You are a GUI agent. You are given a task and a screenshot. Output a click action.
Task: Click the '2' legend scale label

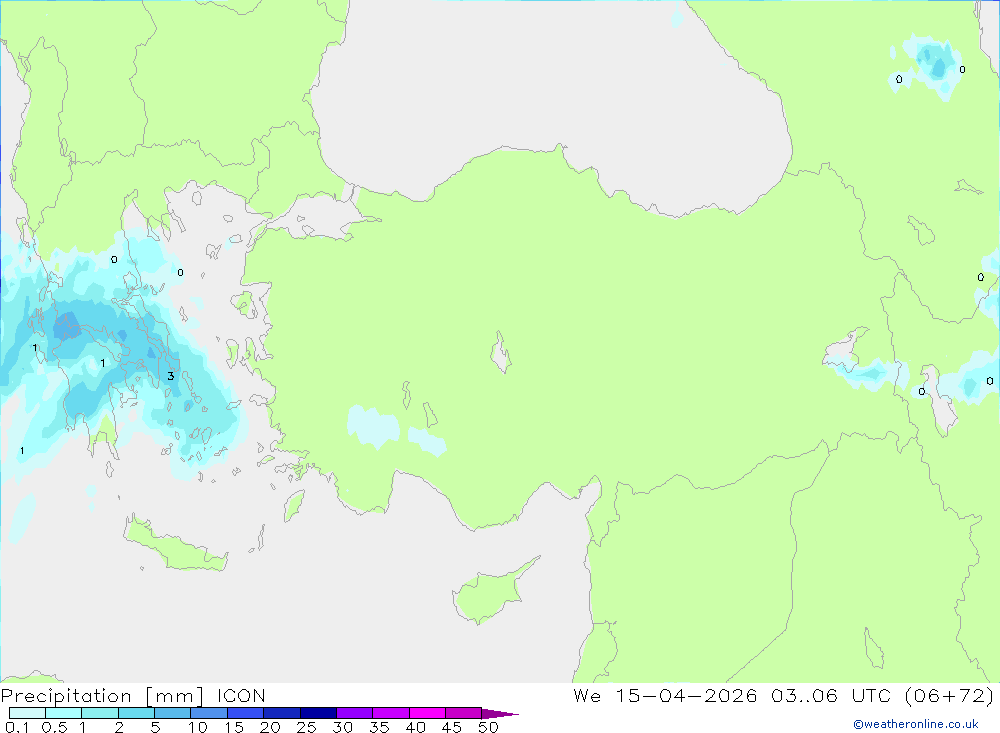point(119,727)
